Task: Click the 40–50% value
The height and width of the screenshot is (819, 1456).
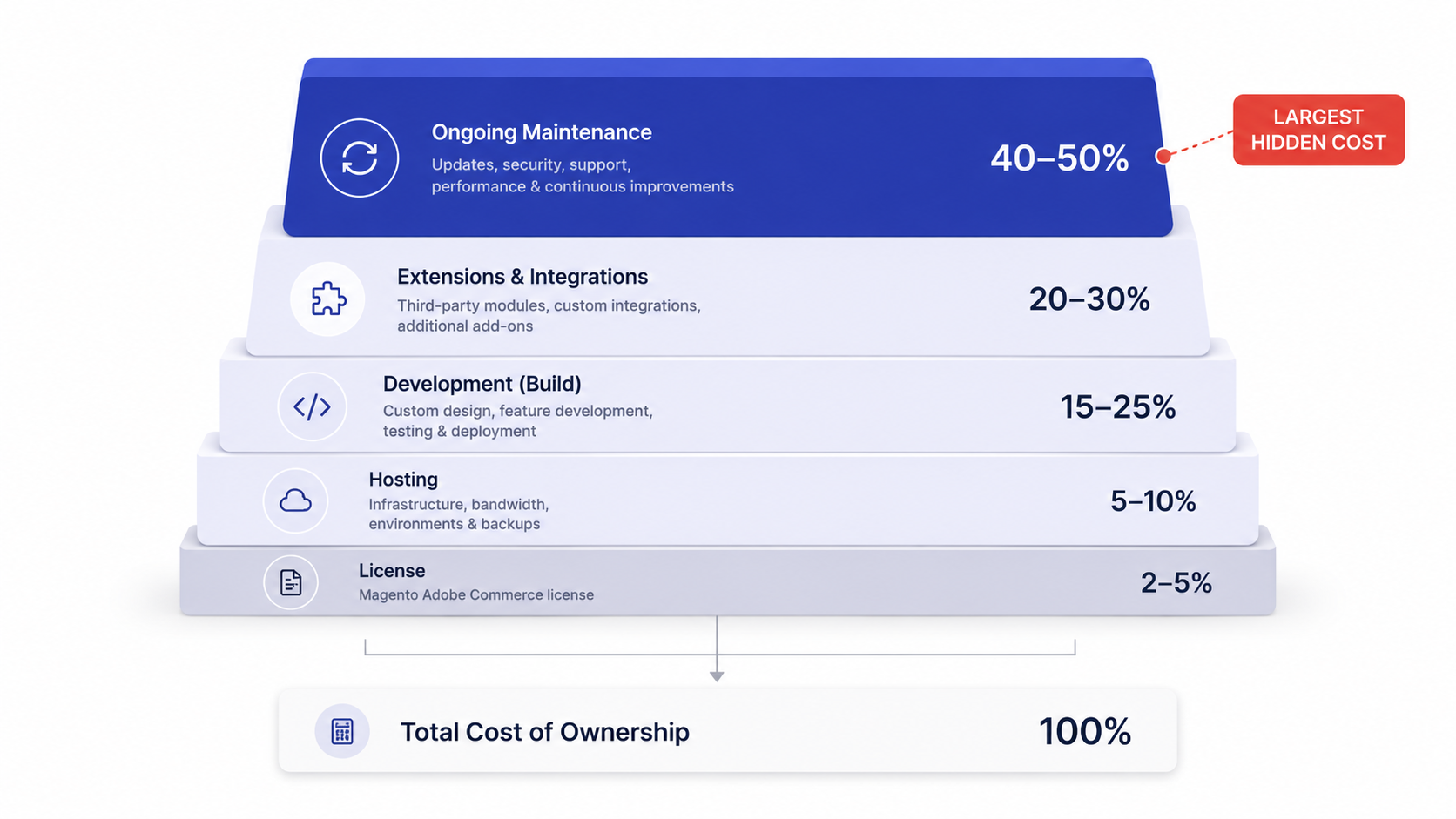Action: pos(1059,158)
